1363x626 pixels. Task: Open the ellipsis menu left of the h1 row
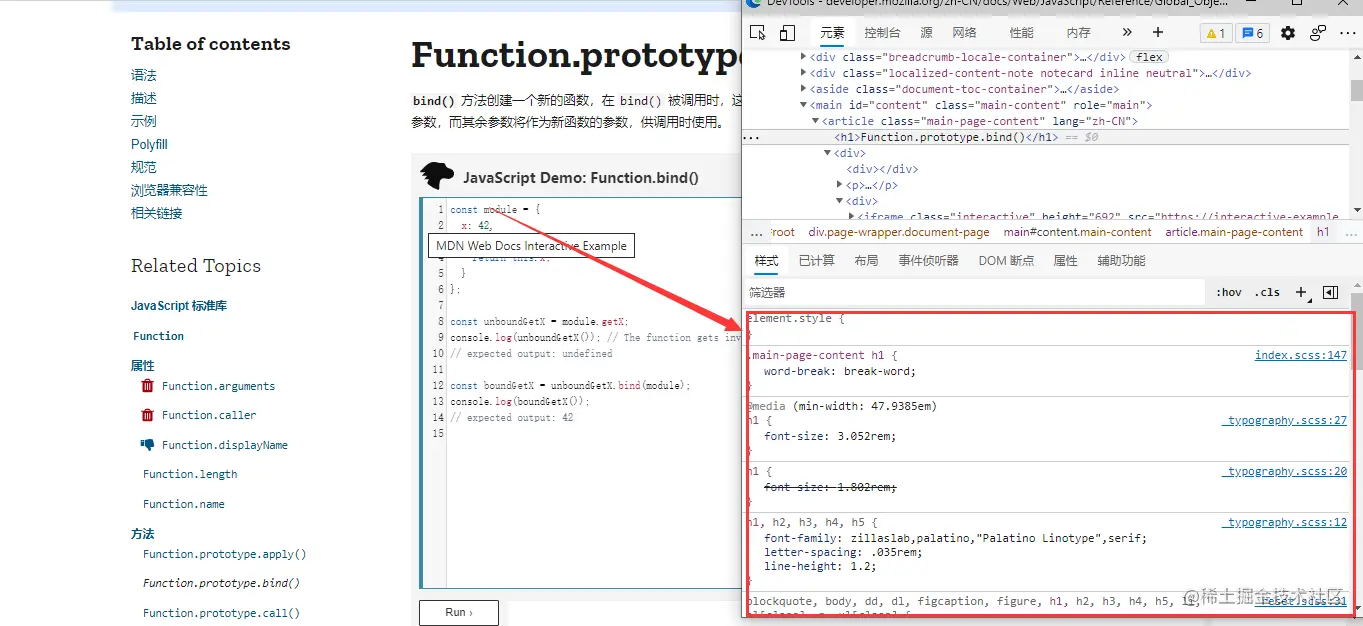coord(752,137)
